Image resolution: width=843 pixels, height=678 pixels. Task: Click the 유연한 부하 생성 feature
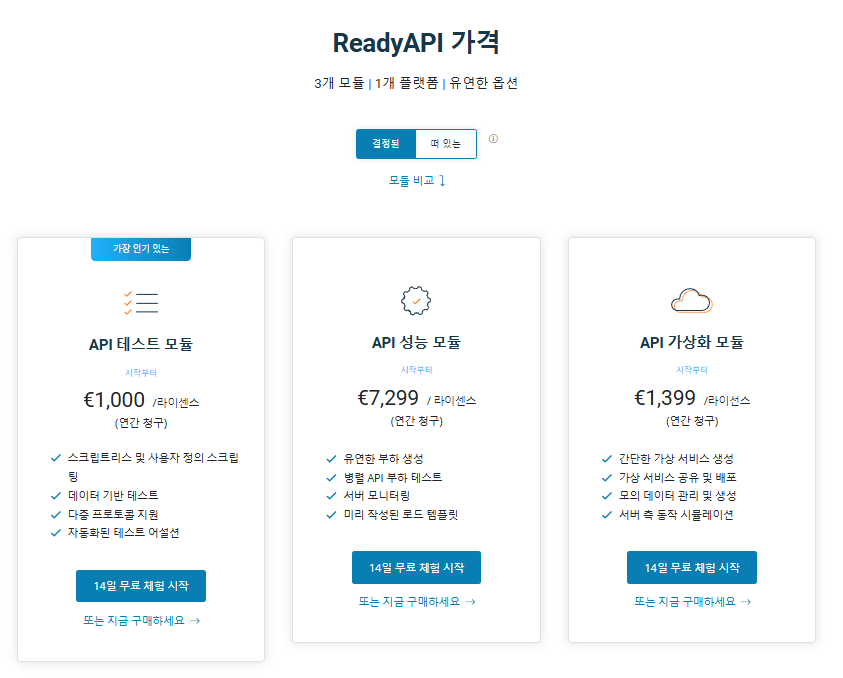(x=383, y=459)
